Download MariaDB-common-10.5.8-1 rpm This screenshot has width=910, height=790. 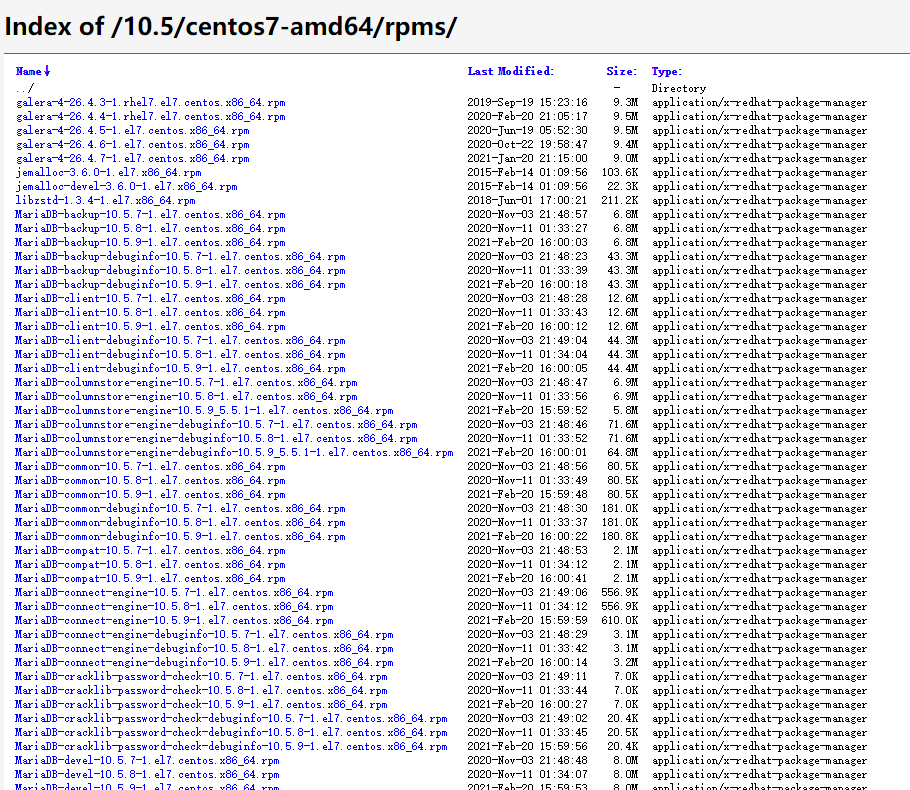click(150, 481)
